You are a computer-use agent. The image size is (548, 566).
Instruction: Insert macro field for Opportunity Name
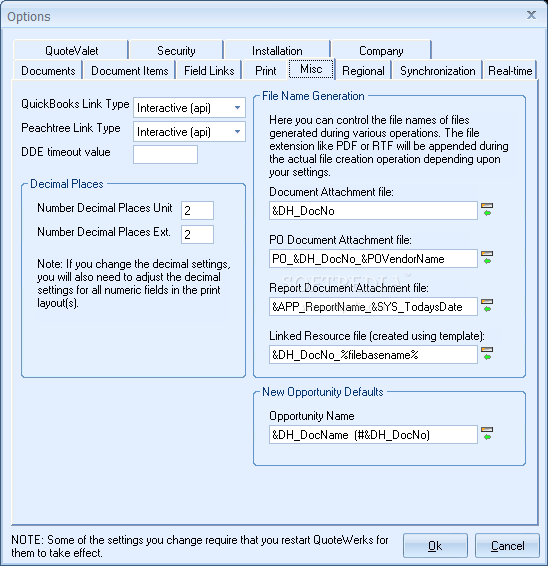point(487,433)
